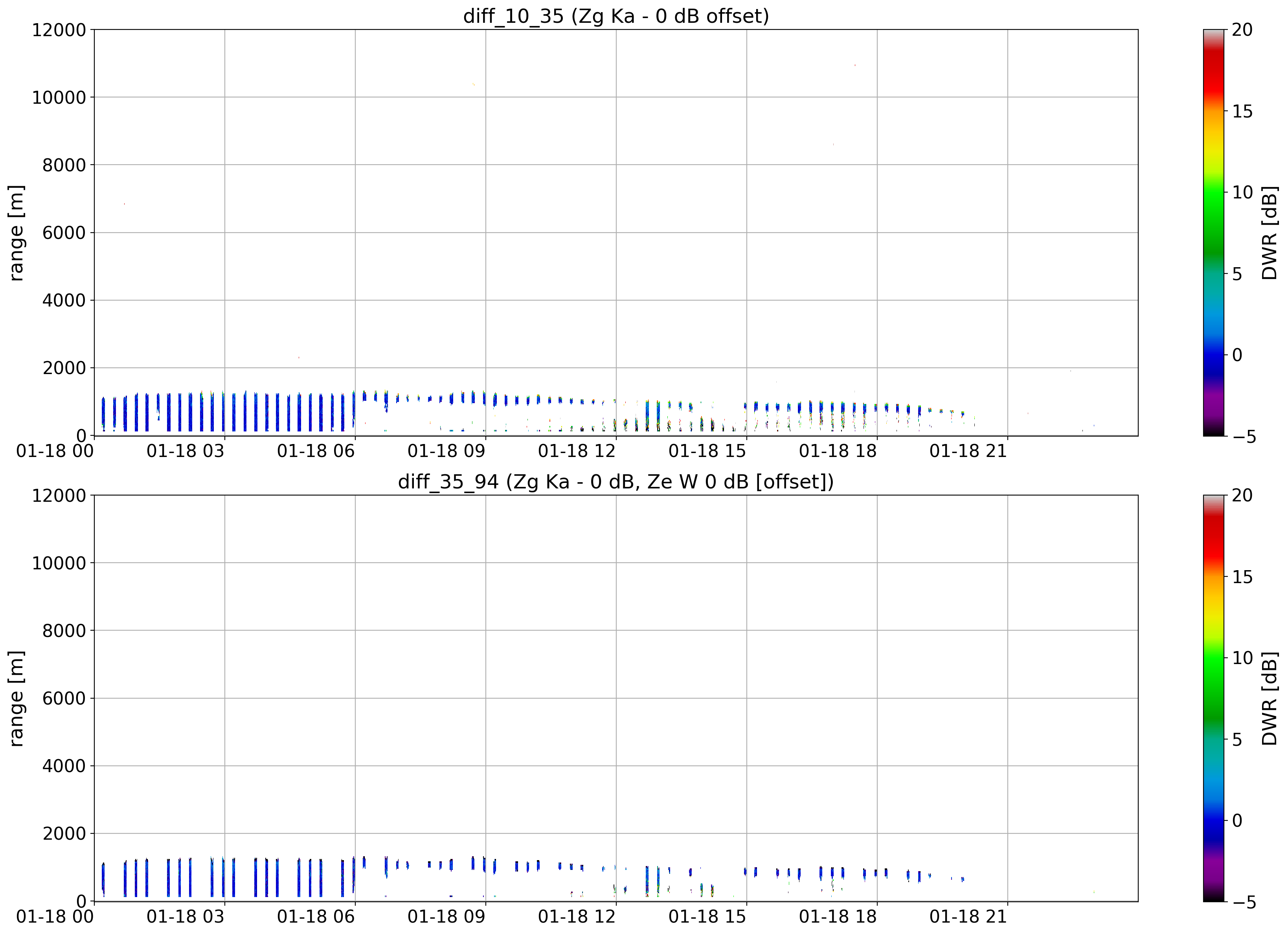
Task: Click "range [m]" label of diff_10_35 plot
Action: [x=17, y=233]
